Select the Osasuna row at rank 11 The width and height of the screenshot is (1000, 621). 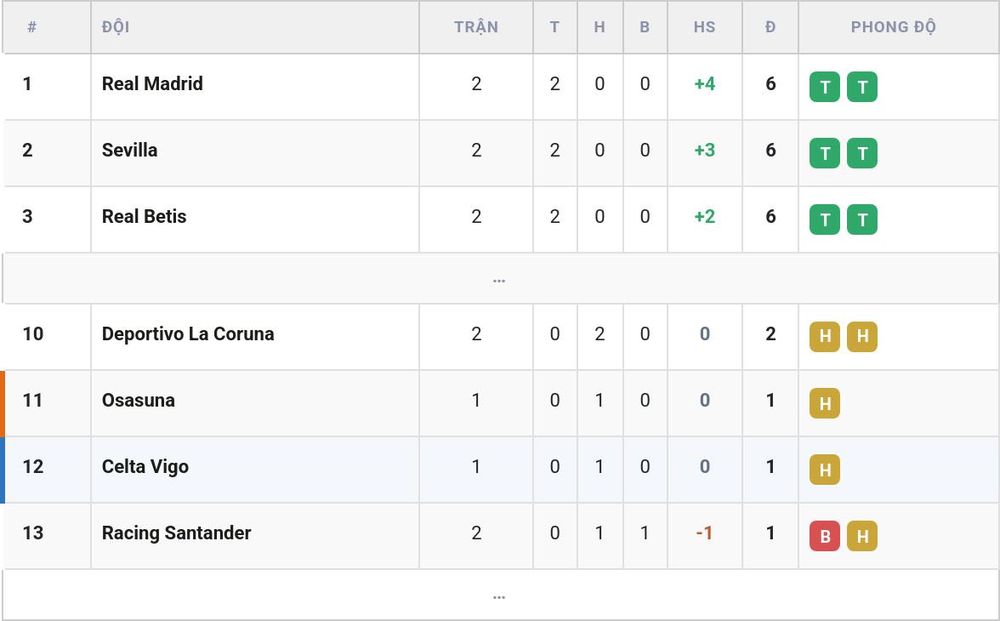pyautogui.click(x=500, y=403)
